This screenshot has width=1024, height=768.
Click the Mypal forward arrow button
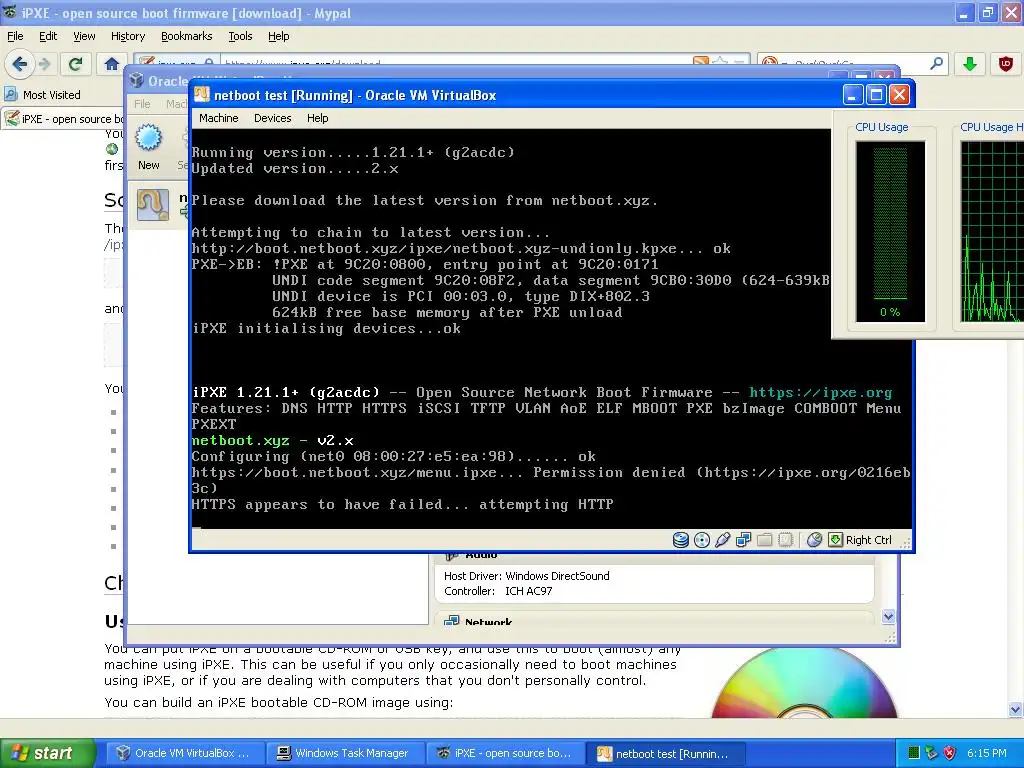(x=44, y=64)
